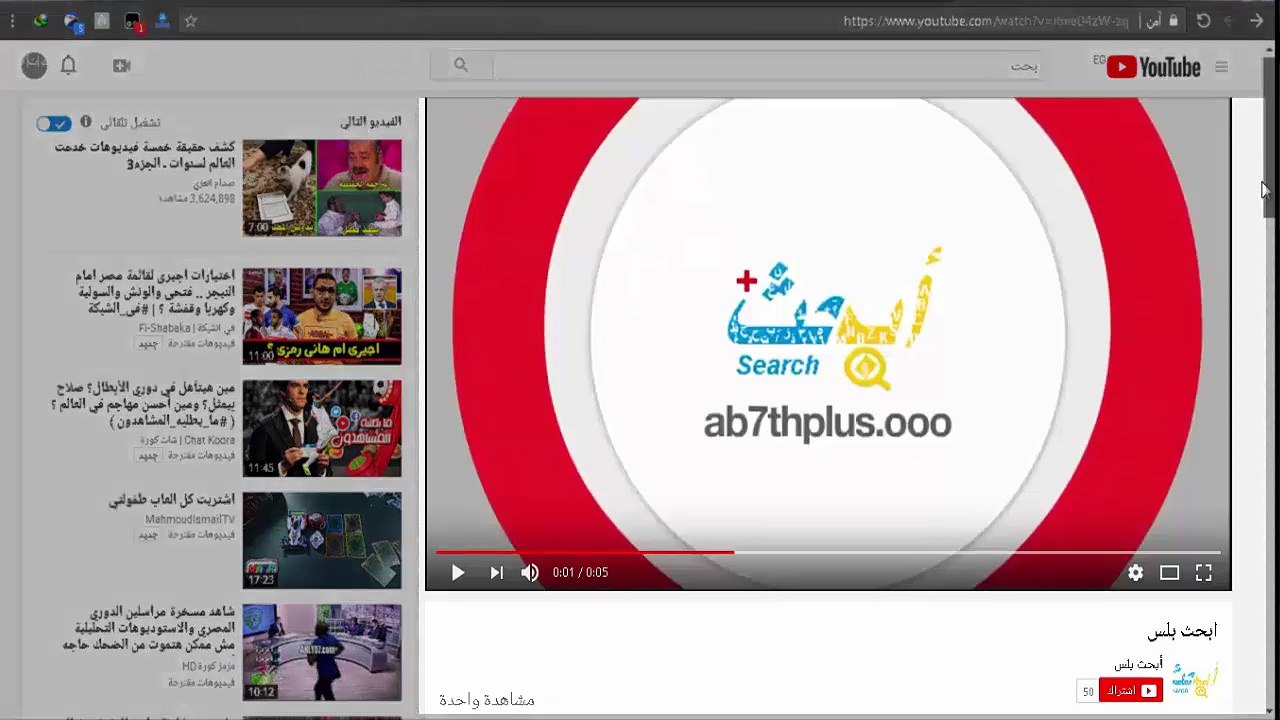Open video title مين هيتأهل في دوري الأبطال
Screen dimensions: 1280x720
[x=143, y=403]
